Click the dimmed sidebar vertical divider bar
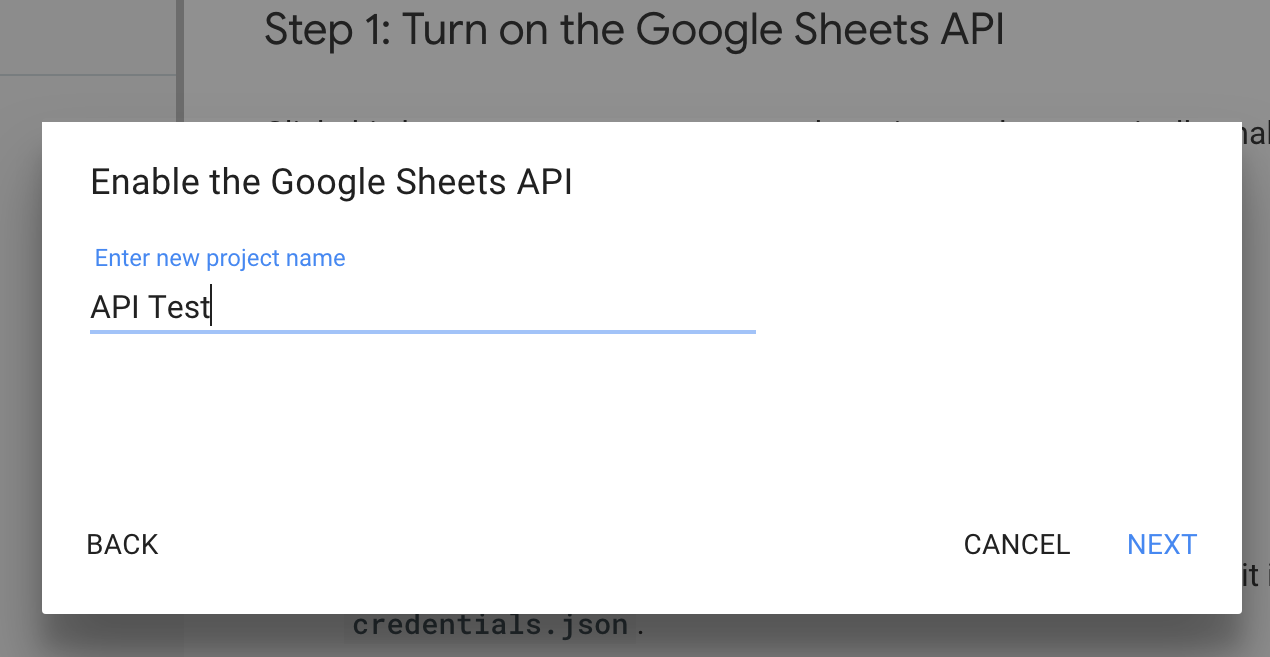 click(181, 60)
